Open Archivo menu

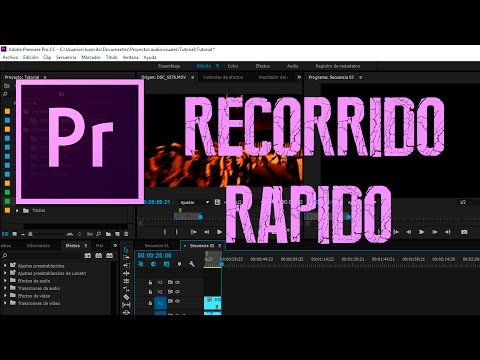pos(10,57)
